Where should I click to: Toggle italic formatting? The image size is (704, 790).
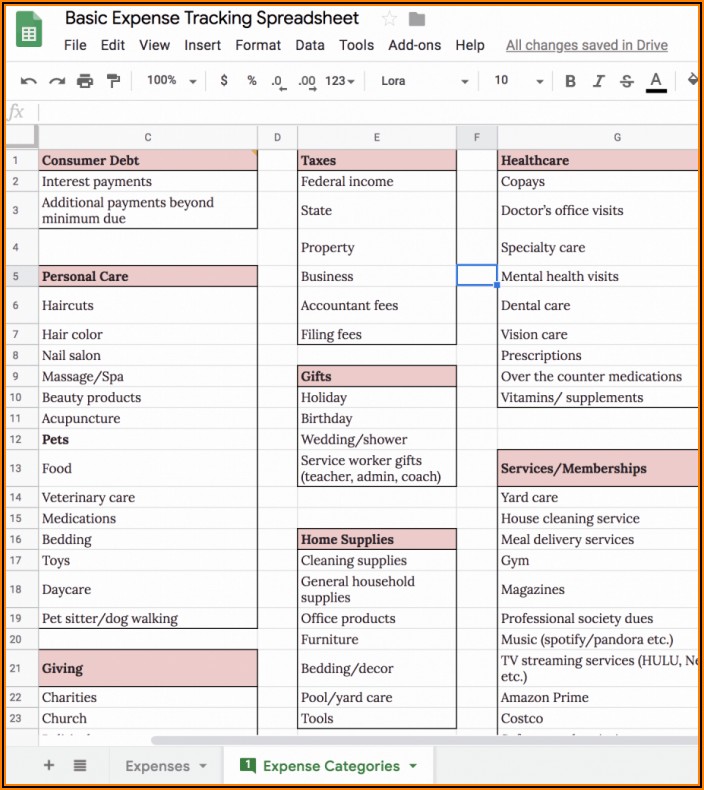[598, 81]
